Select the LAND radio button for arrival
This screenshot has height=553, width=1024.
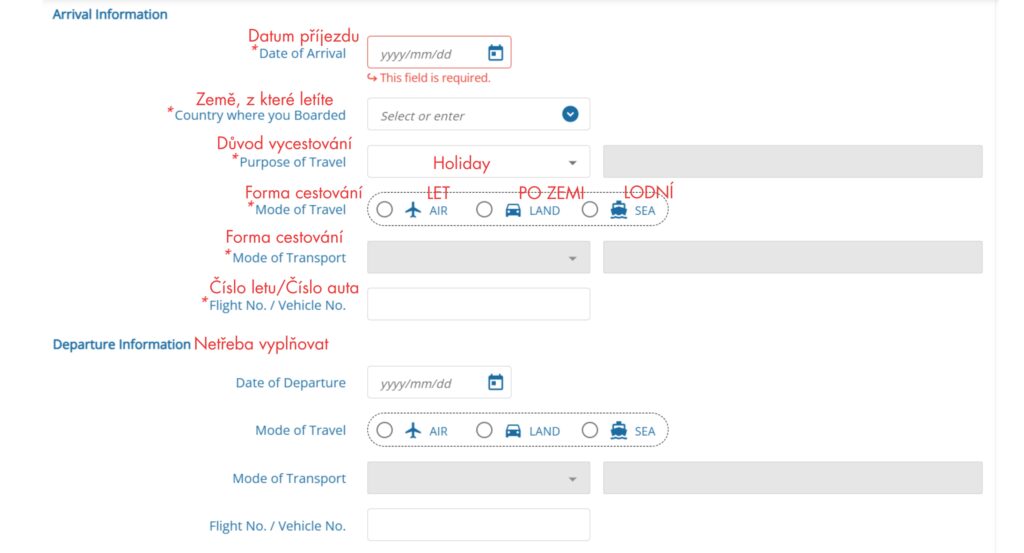coord(484,210)
